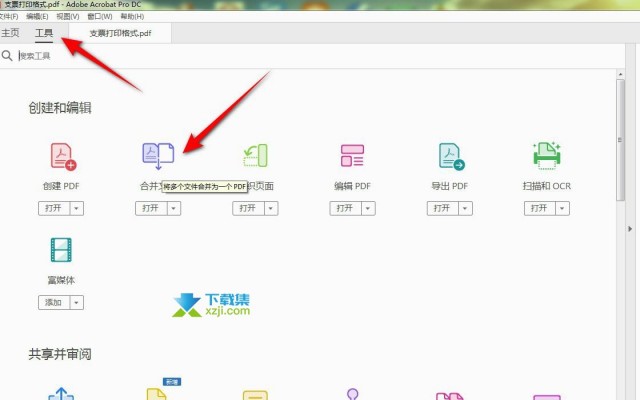Click the 富媒体 label
Viewport: 640px width, 400px height.
61,280
